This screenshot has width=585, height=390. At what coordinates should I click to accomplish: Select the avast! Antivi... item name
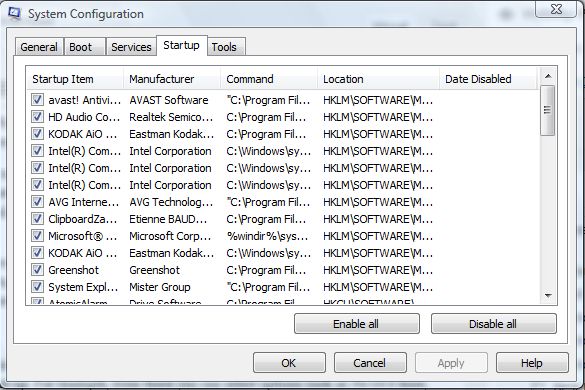pos(85,100)
